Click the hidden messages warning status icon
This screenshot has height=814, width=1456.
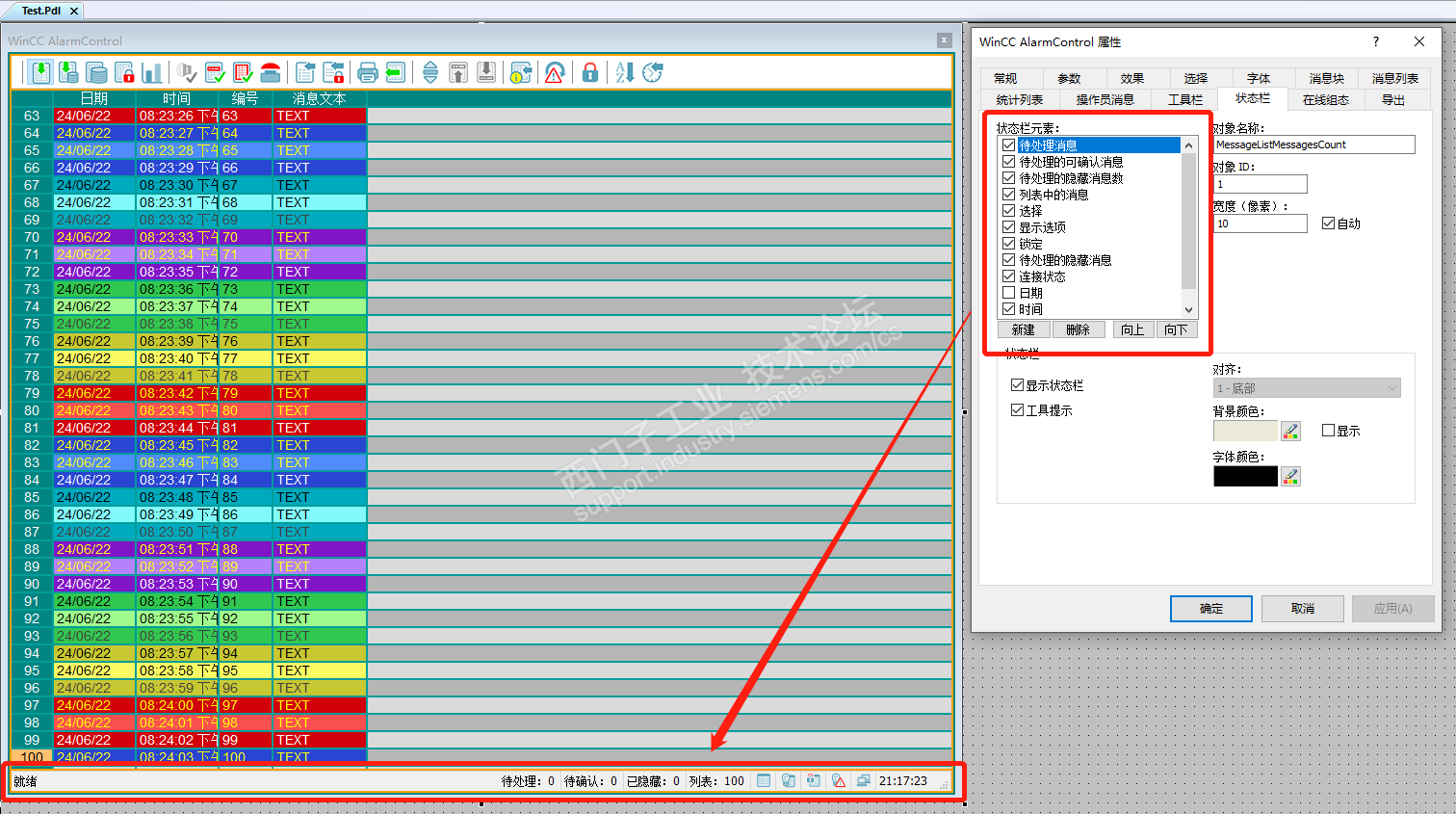839,780
